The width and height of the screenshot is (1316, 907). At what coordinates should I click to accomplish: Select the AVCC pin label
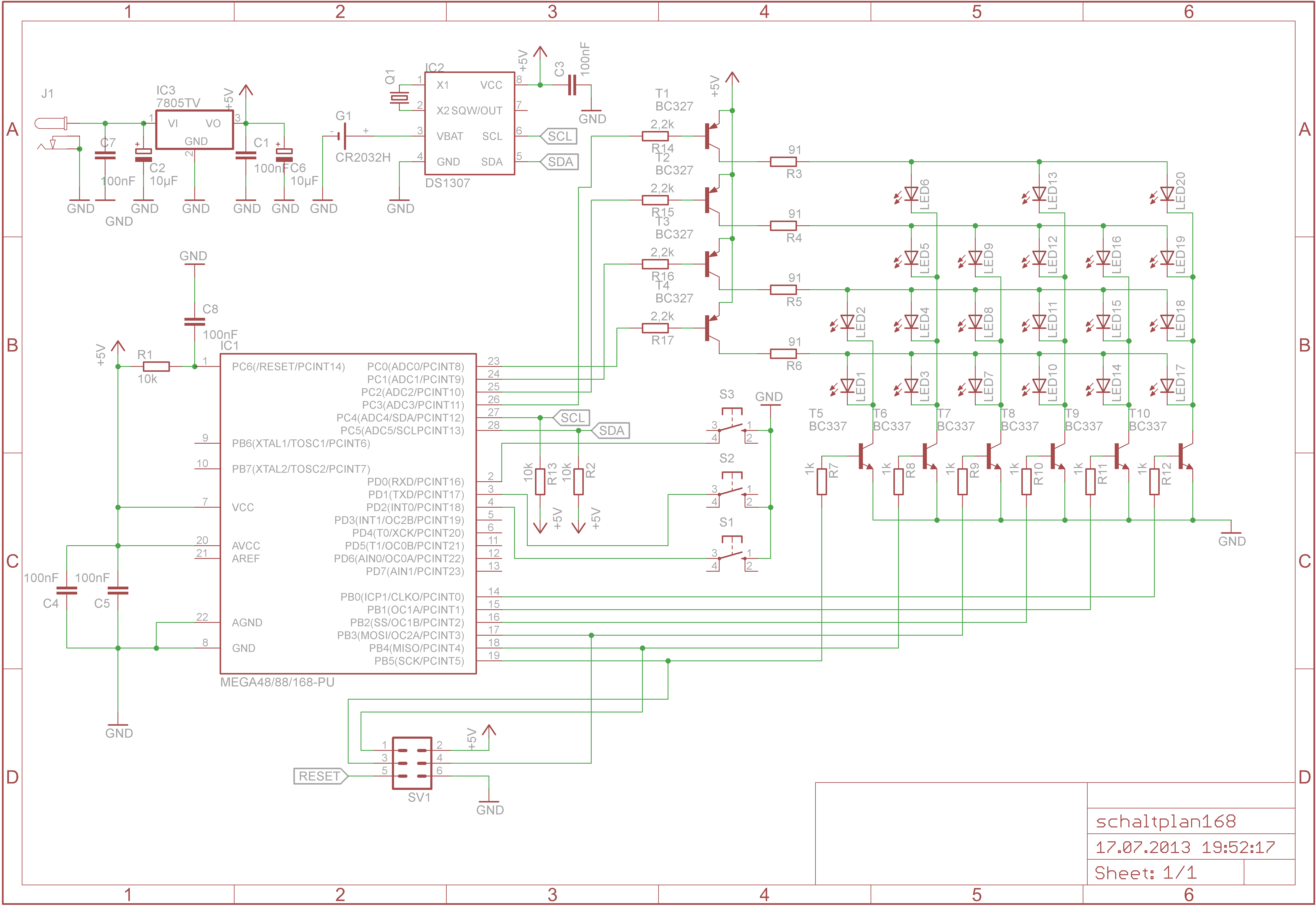coord(246,546)
